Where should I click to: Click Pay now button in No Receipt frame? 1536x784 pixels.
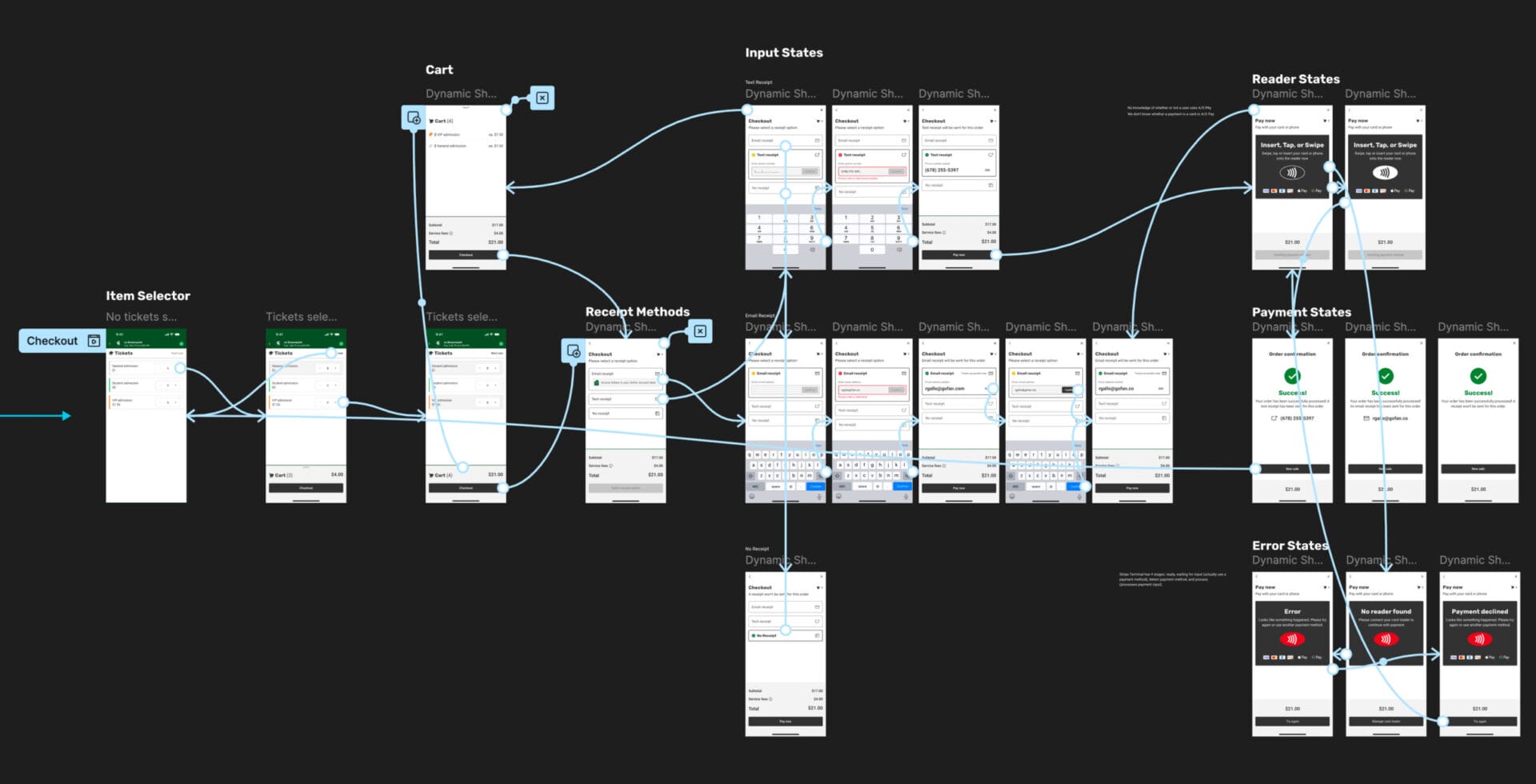tap(785, 722)
